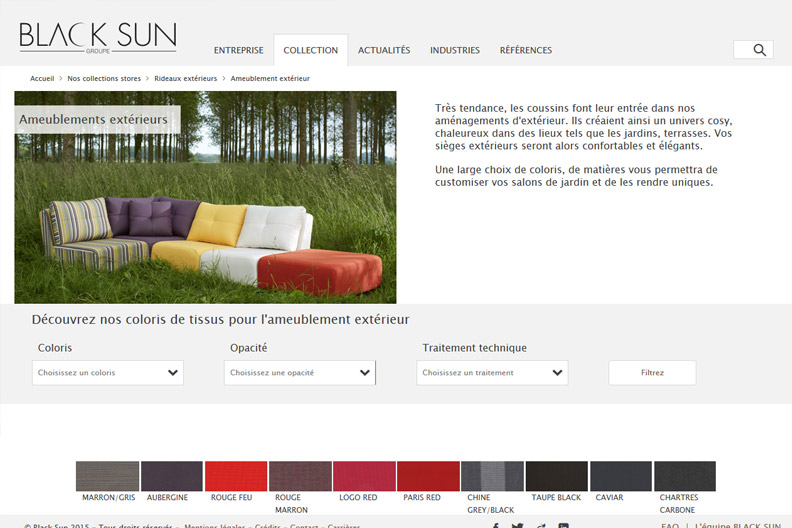The width and height of the screenshot is (792, 528).
Task: Follow the Accueil breadcrumb link
Action: [x=42, y=78]
